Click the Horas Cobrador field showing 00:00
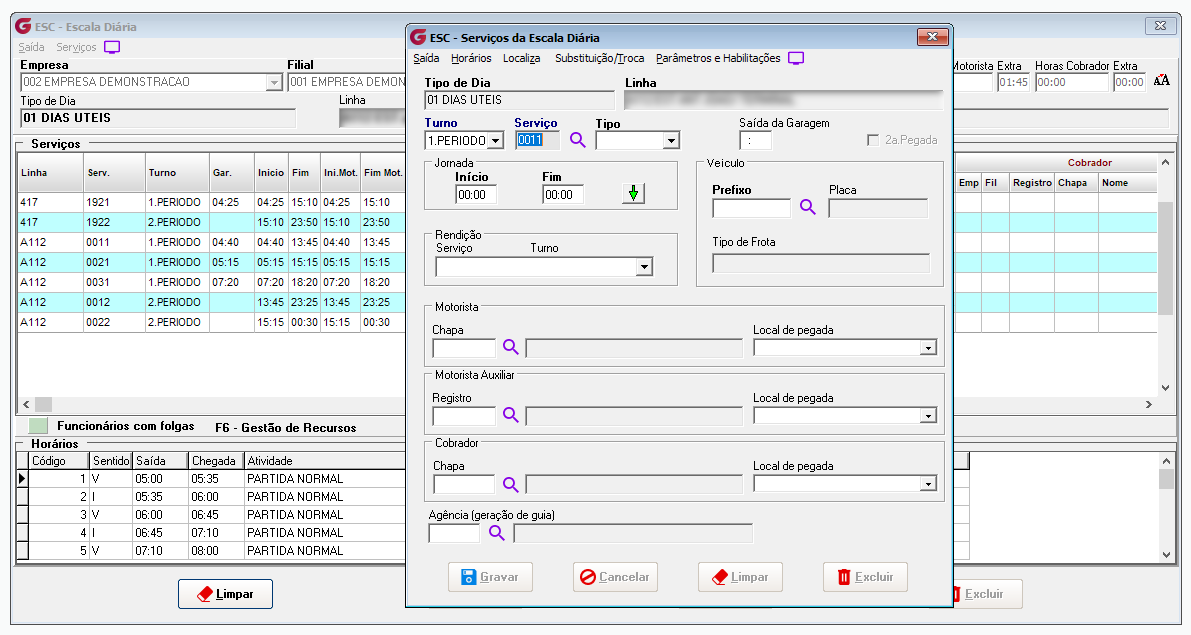The image size is (1191, 635). (x=1072, y=83)
